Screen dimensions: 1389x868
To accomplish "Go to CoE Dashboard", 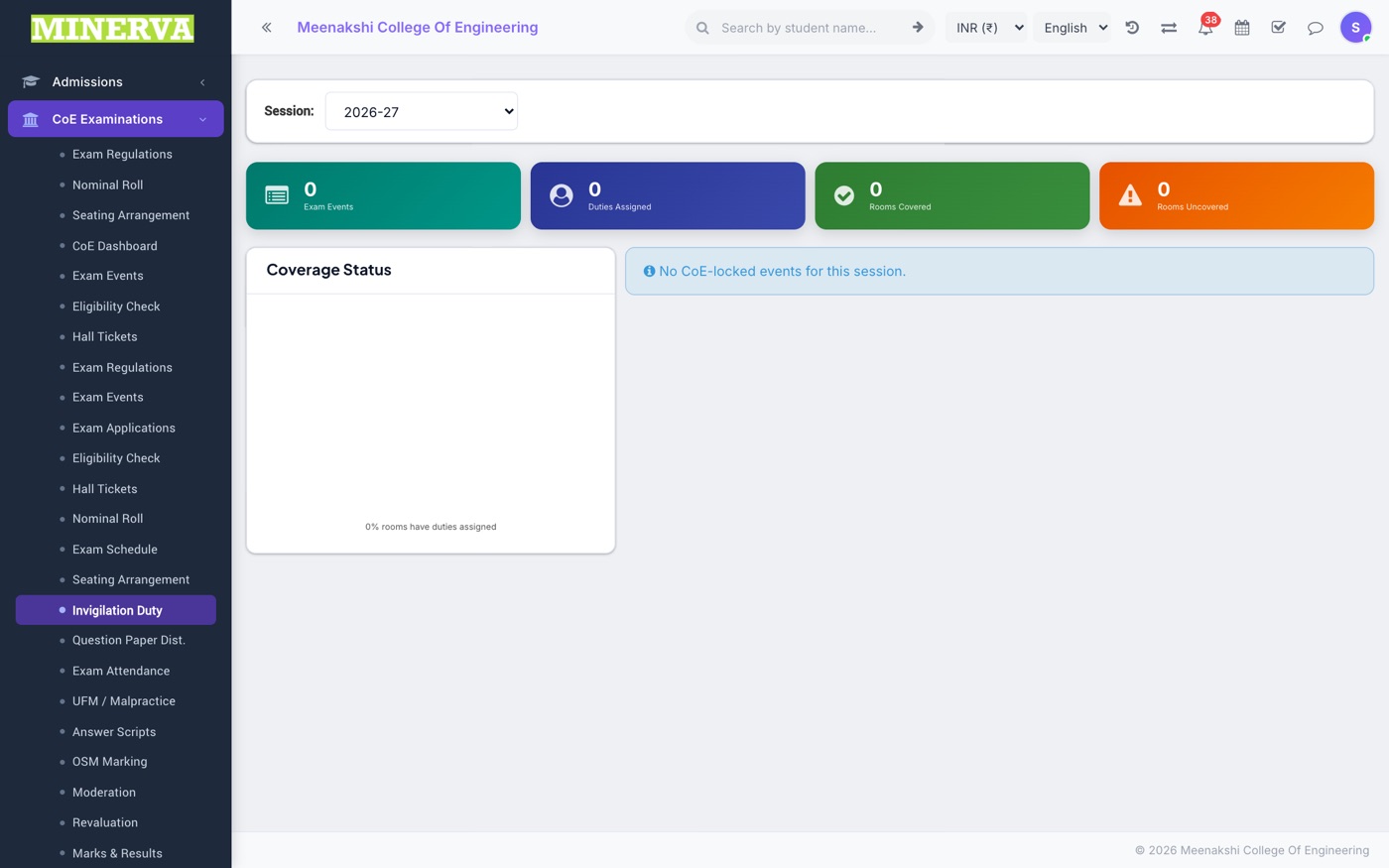I will 115,246.
